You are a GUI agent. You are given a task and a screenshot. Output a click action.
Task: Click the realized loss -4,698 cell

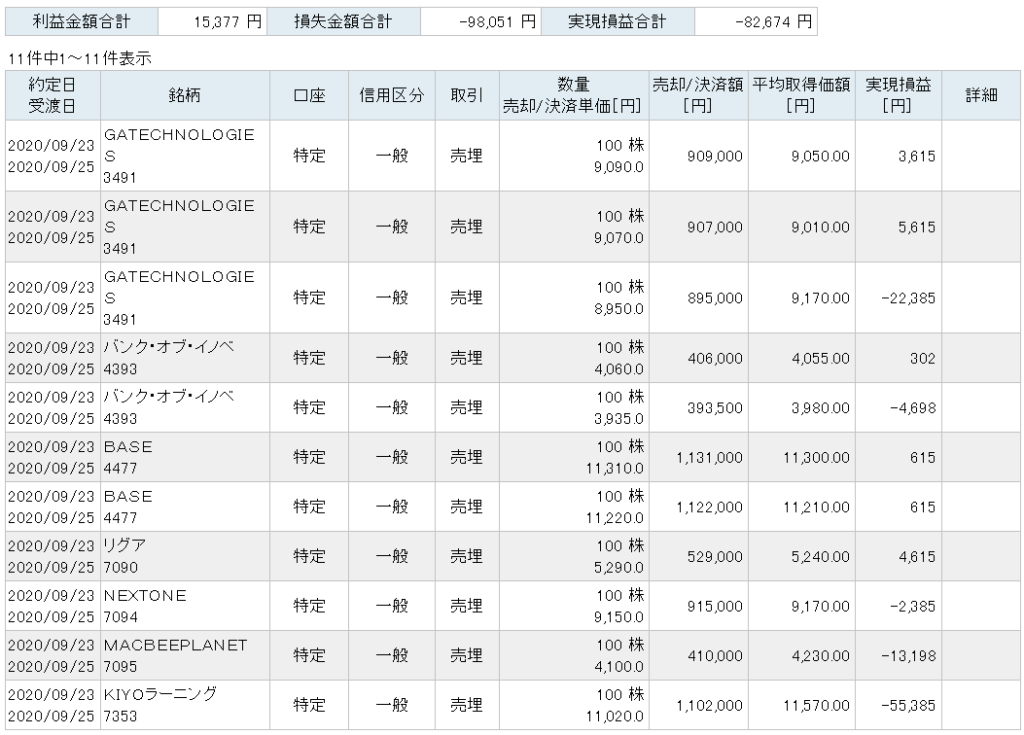pyautogui.click(x=898, y=408)
